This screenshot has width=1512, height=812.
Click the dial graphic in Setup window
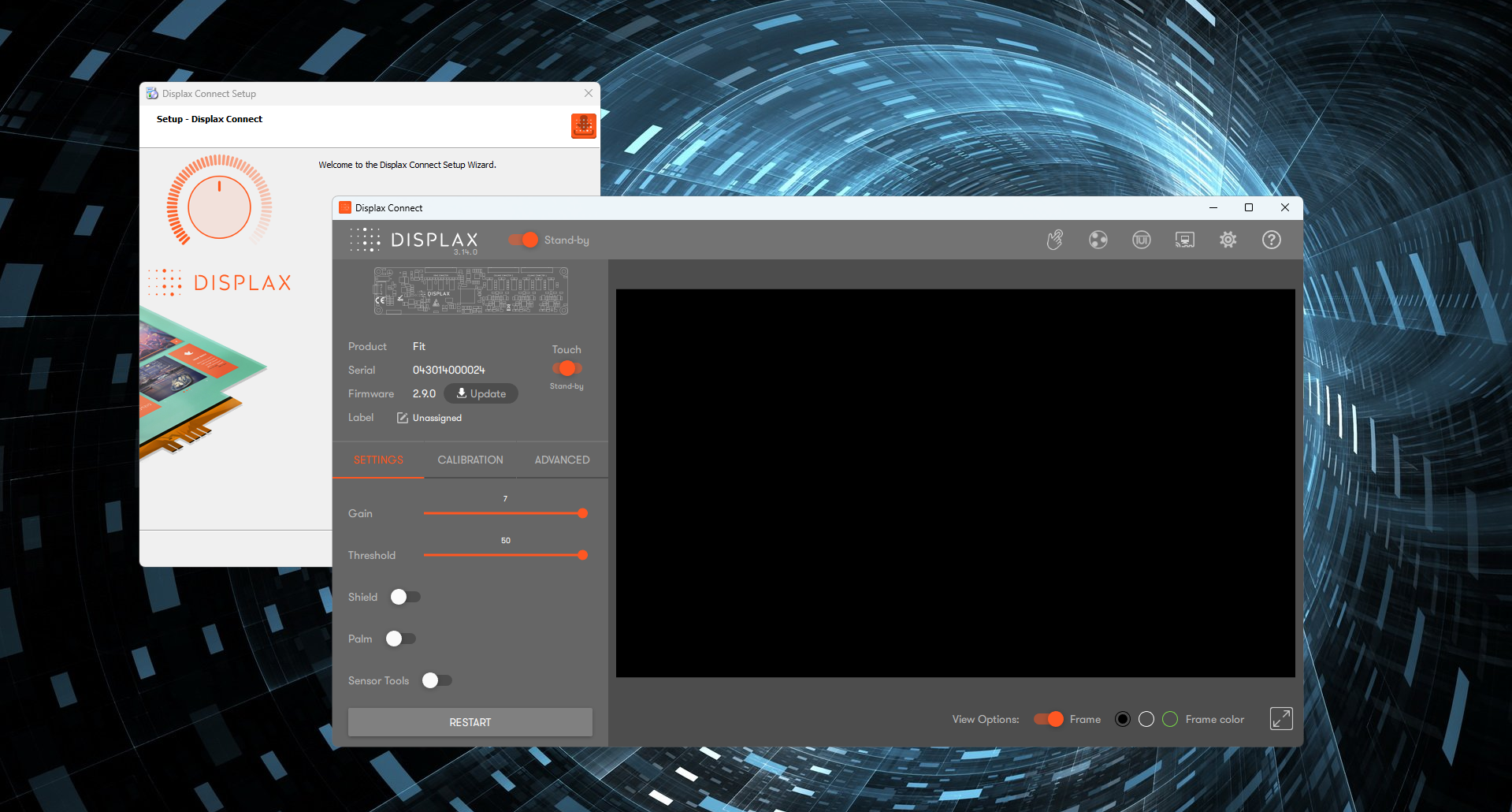[219, 201]
